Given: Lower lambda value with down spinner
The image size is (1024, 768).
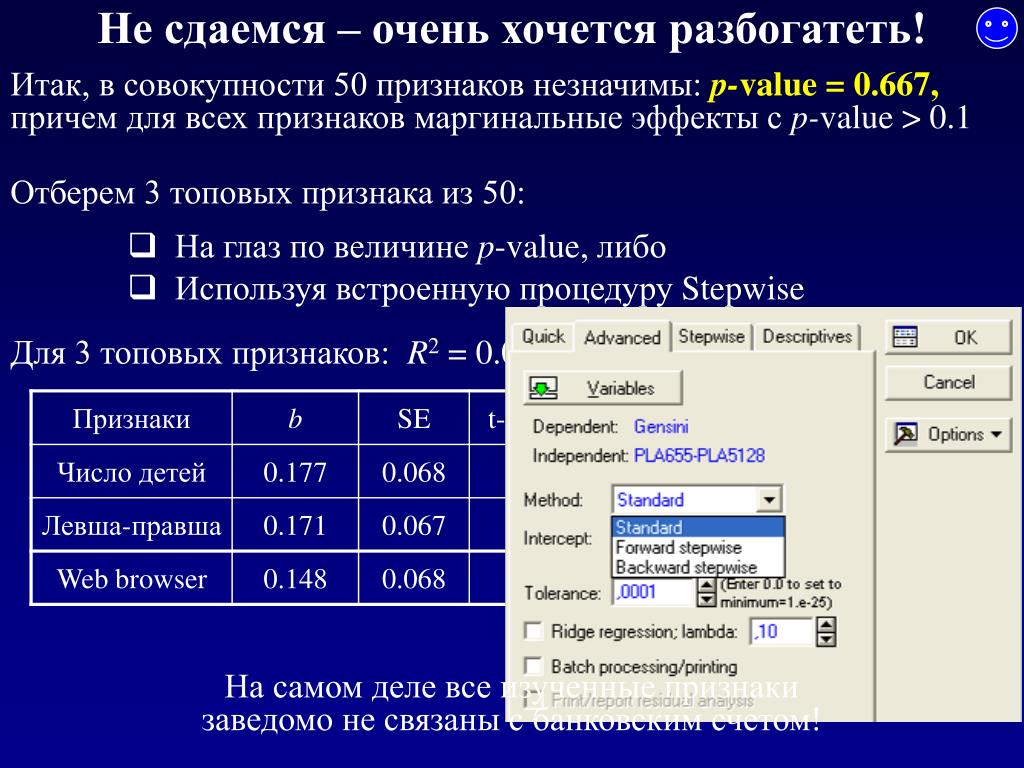Looking at the screenshot, I should click(x=825, y=638).
